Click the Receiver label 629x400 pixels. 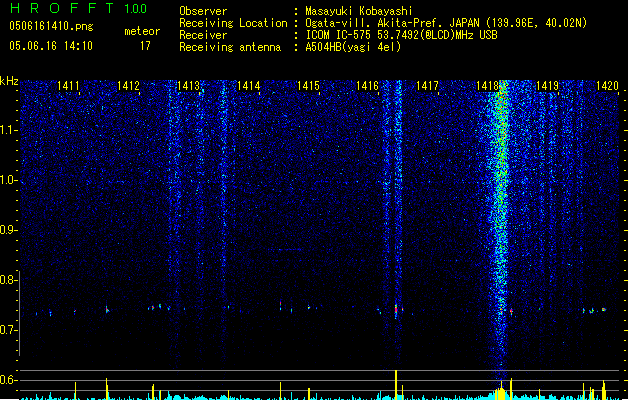(x=203, y=35)
